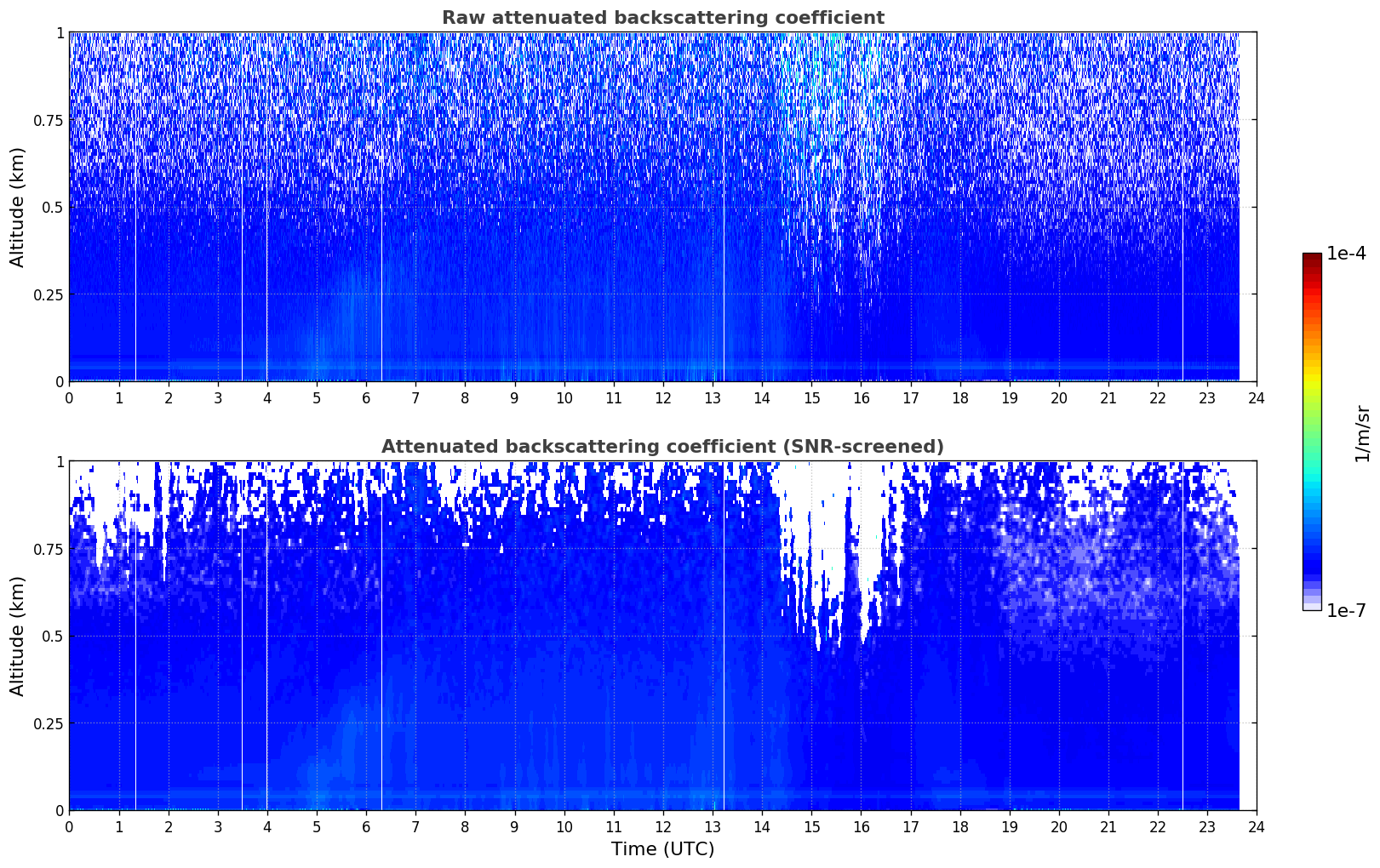Image resolution: width=1380 pixels, height=868 pixels.
Task: Click the '1e-4' colorbar maximum label
Action: 1345,254
